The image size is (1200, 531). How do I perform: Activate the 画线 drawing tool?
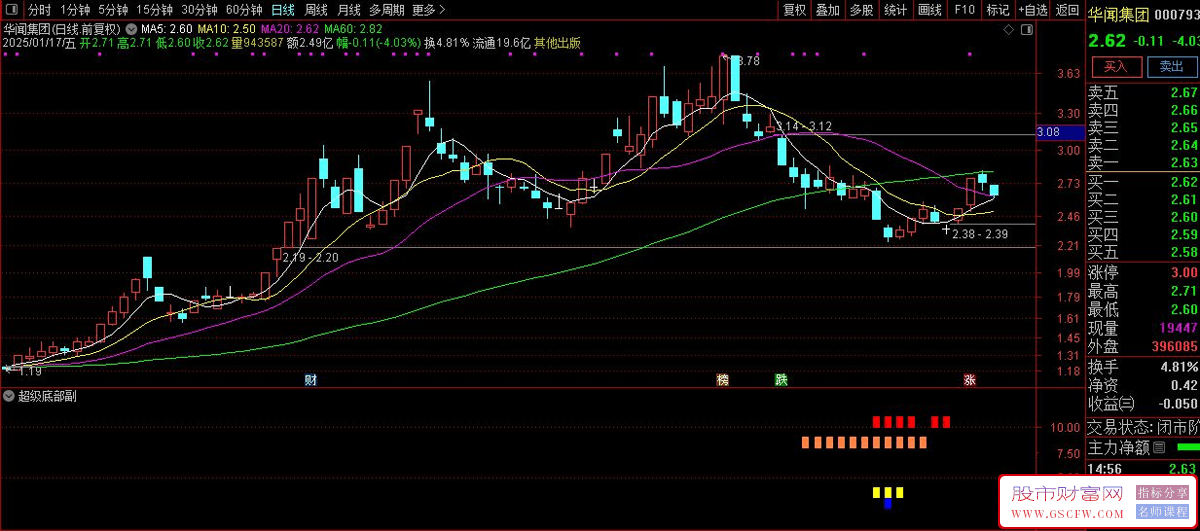(930, 10)
